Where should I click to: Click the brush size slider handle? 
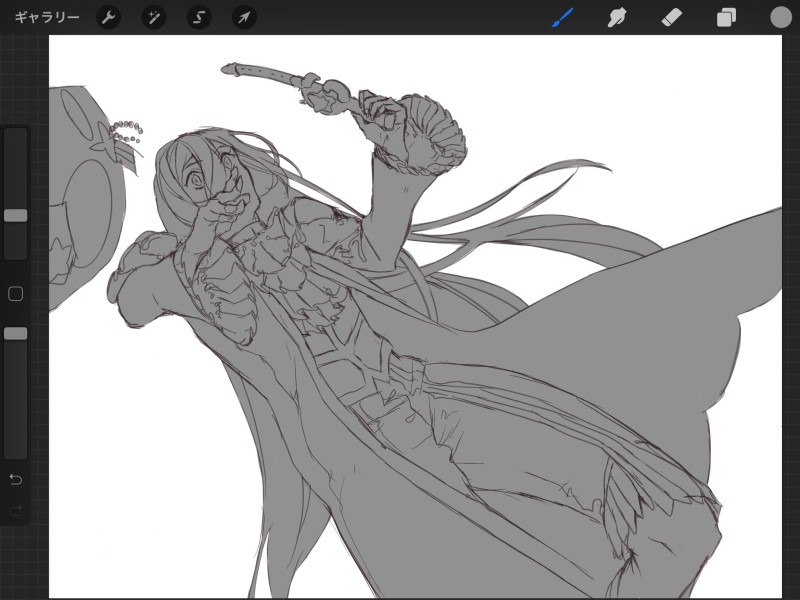[16, 215]
